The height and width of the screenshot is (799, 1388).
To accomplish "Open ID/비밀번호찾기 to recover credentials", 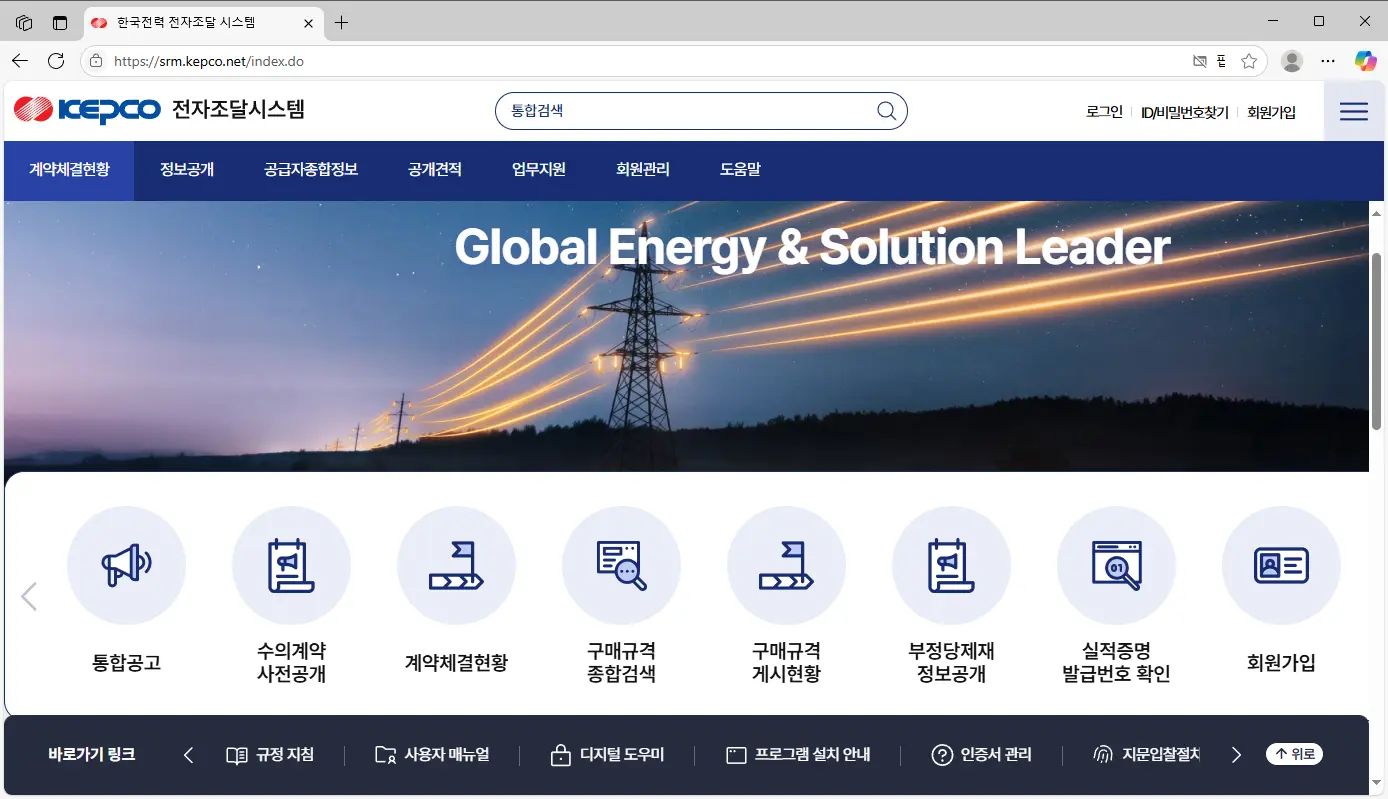I will pos(1183,111).
